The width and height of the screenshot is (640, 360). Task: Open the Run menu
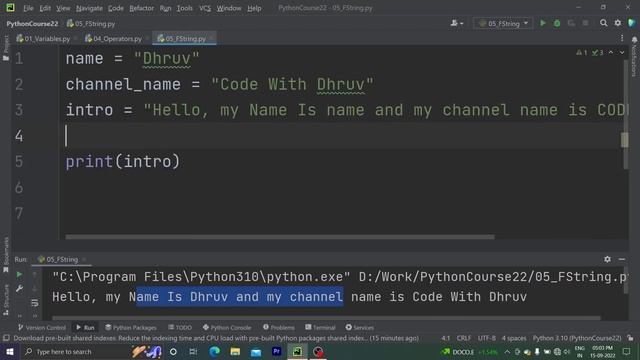[x=165, y=8]
